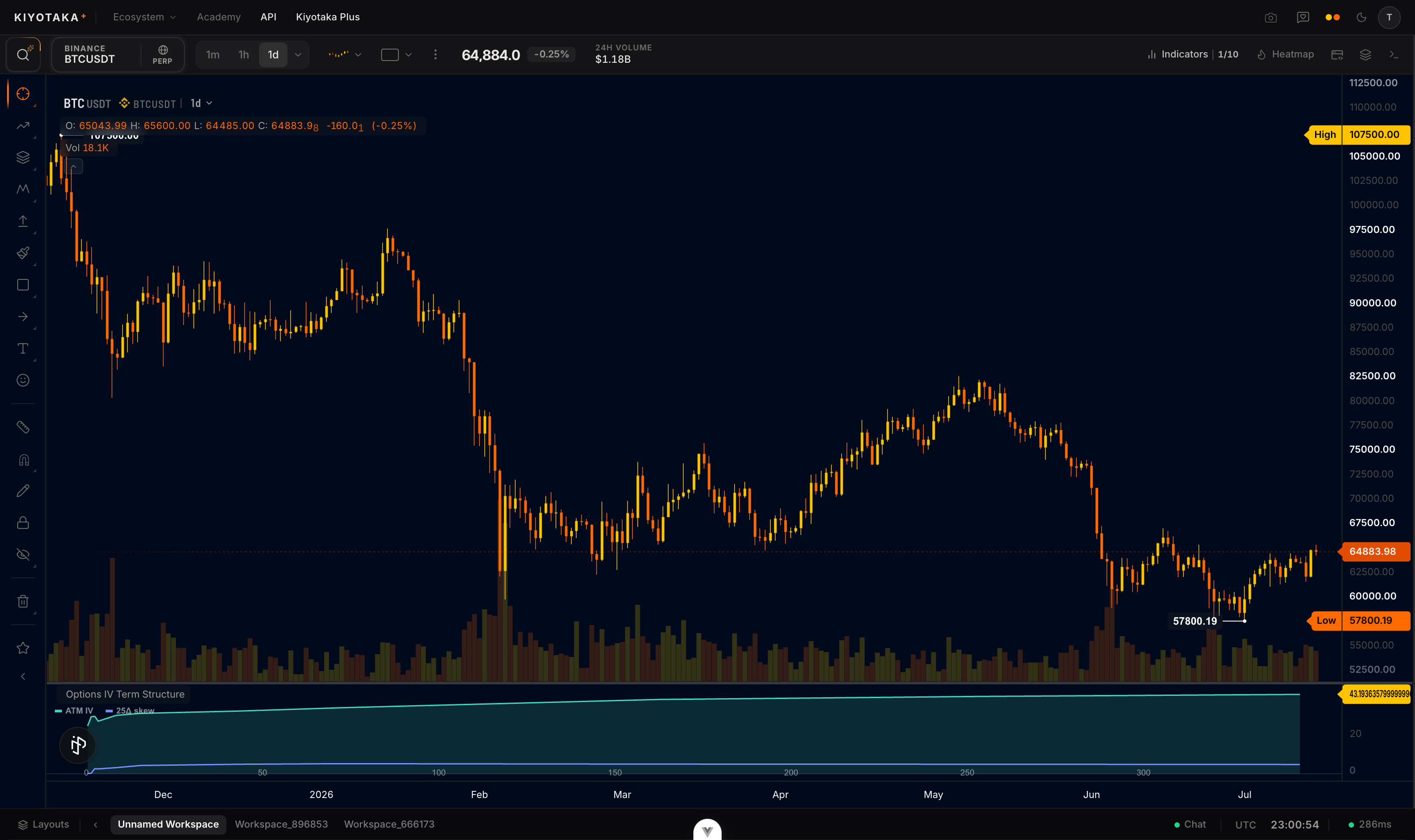Select the zigzag pattern tool

23,189
